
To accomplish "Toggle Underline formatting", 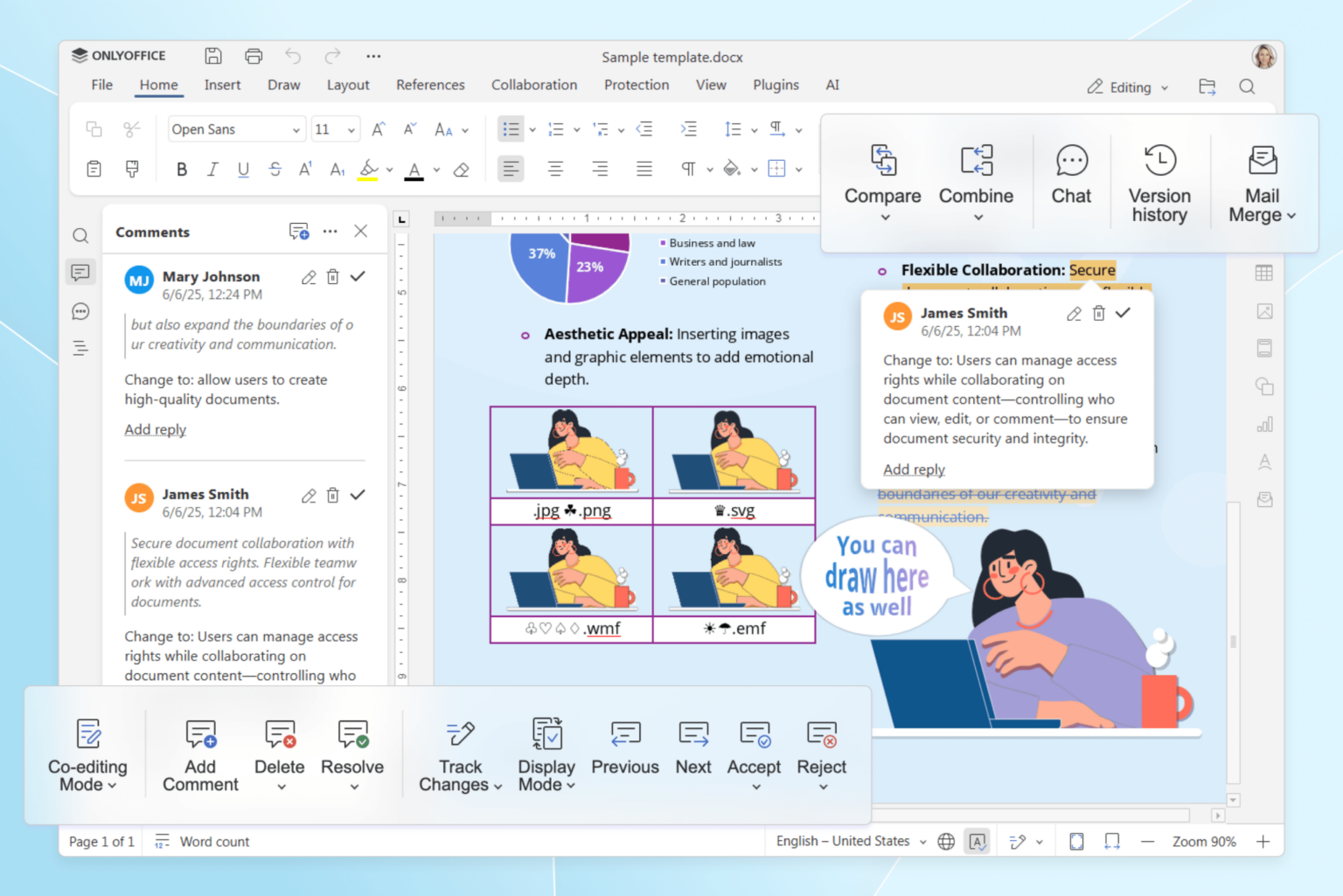I will coord(243,170).
